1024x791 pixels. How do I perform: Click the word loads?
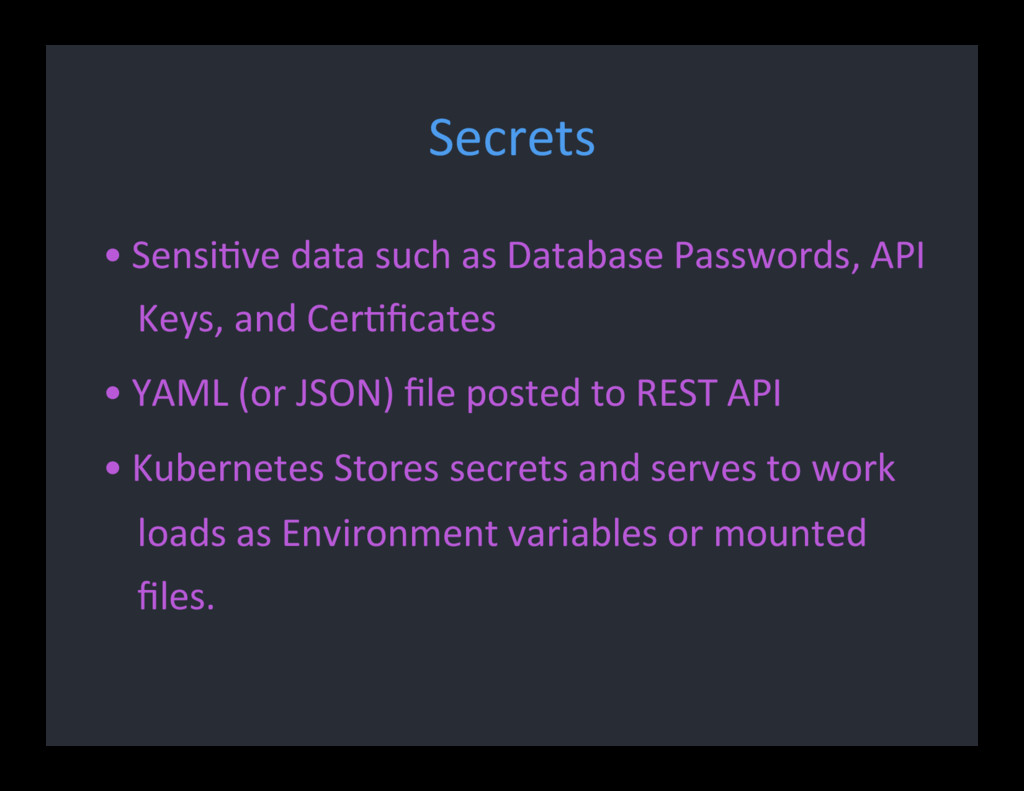[x=182, y=532]
